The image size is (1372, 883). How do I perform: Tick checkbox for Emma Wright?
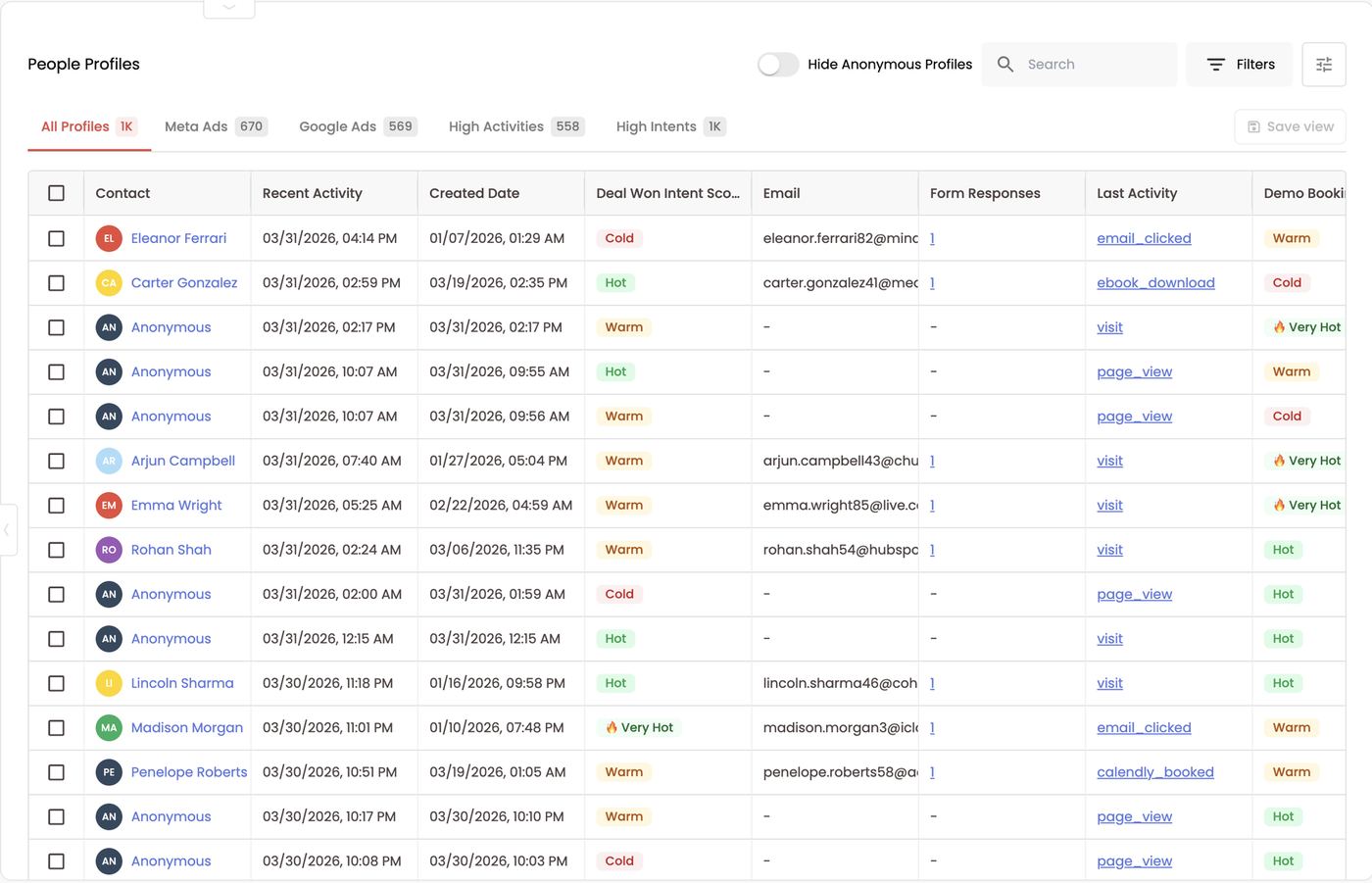56,506
